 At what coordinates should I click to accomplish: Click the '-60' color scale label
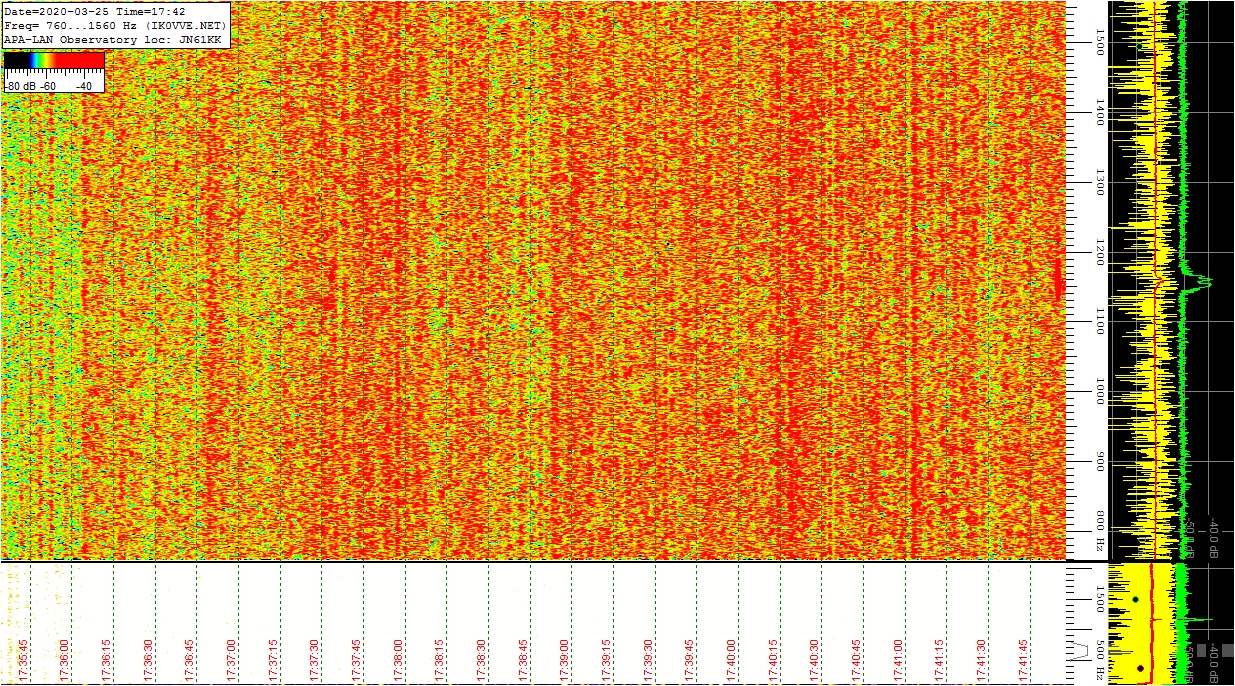point(48,86)
